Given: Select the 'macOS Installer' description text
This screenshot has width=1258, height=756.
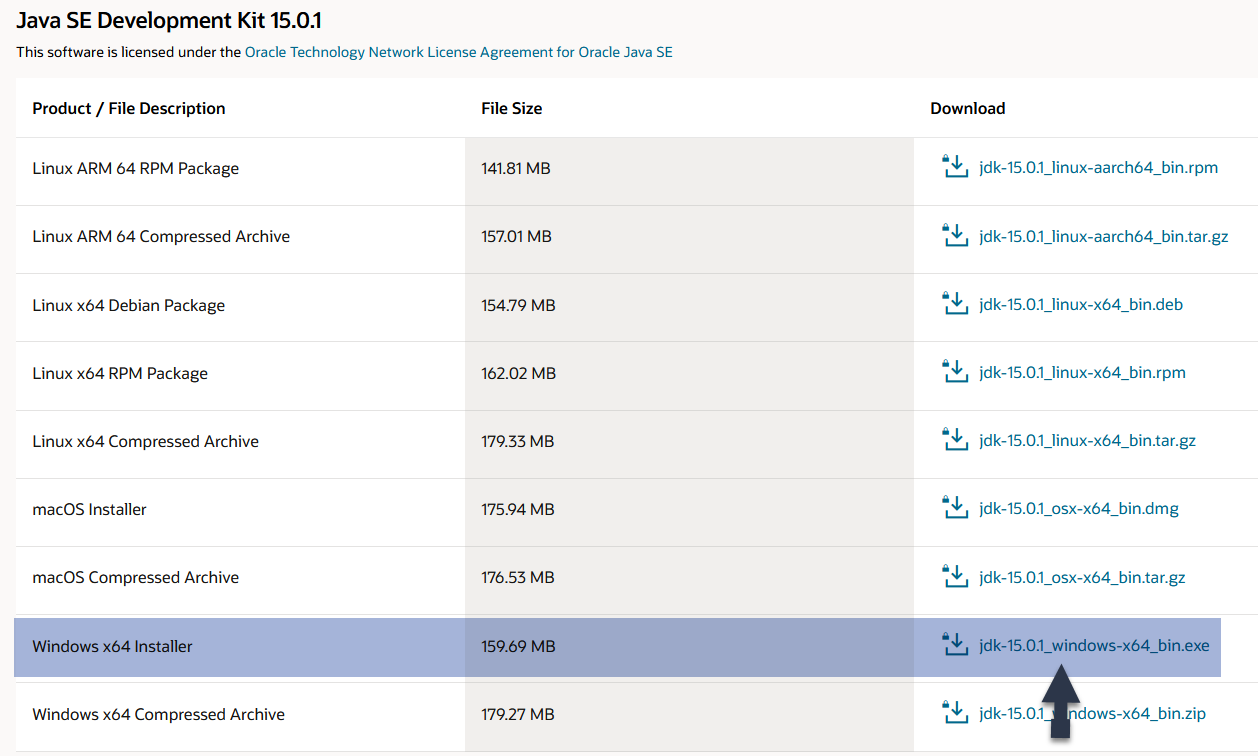Looking at the screenshot, I should [x=90, y=510].
